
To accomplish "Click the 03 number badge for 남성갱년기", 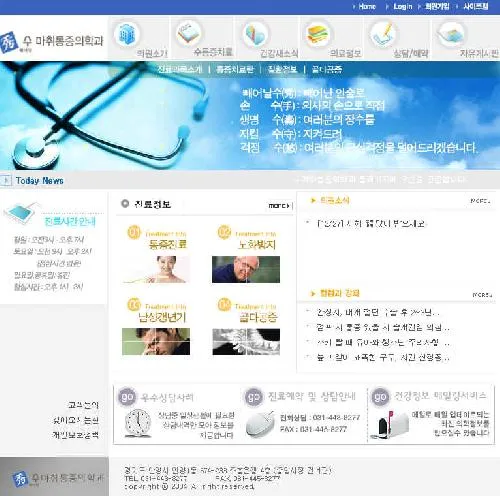I will click(x=134, y=305).
